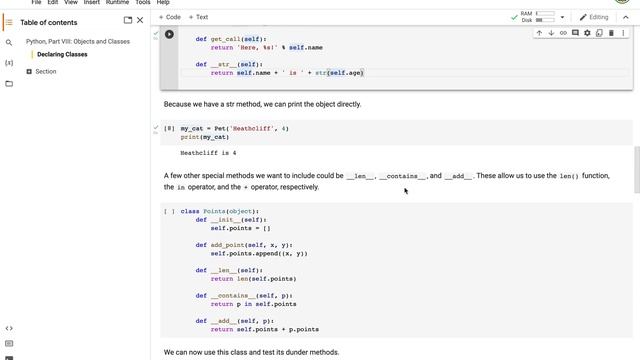Mirror cell in tab icon
640x360 pixels.
tap(599, 33)
